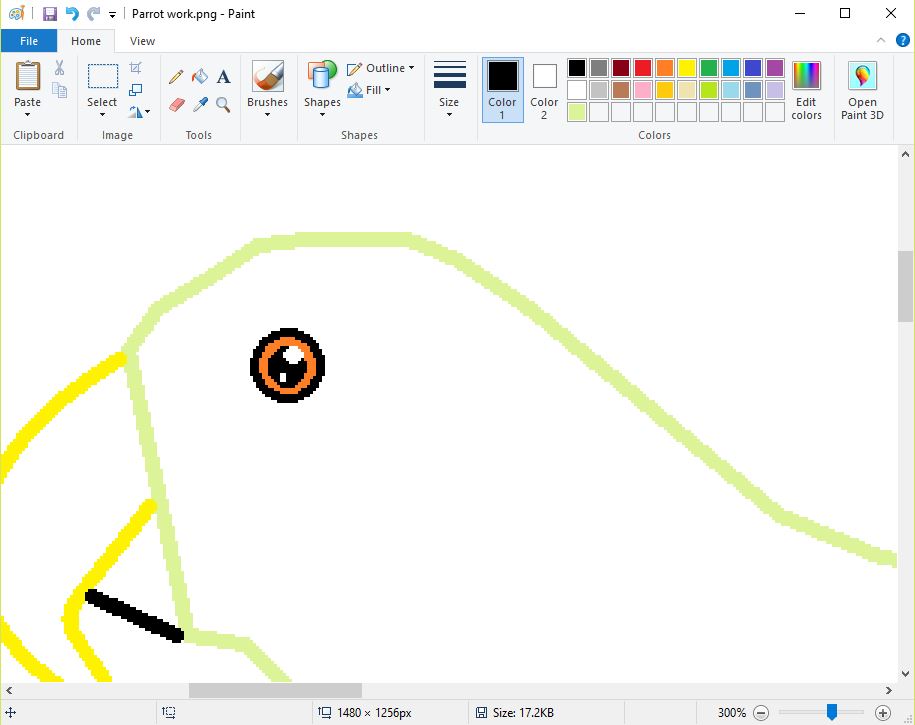
Task: Launch Open Paint 3D
Action: (x=862, y=90)
